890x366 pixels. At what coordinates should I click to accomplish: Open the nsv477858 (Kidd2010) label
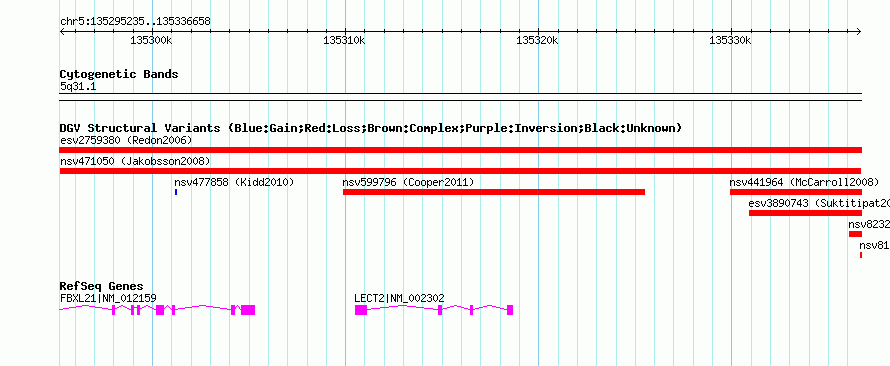(234, 182)
